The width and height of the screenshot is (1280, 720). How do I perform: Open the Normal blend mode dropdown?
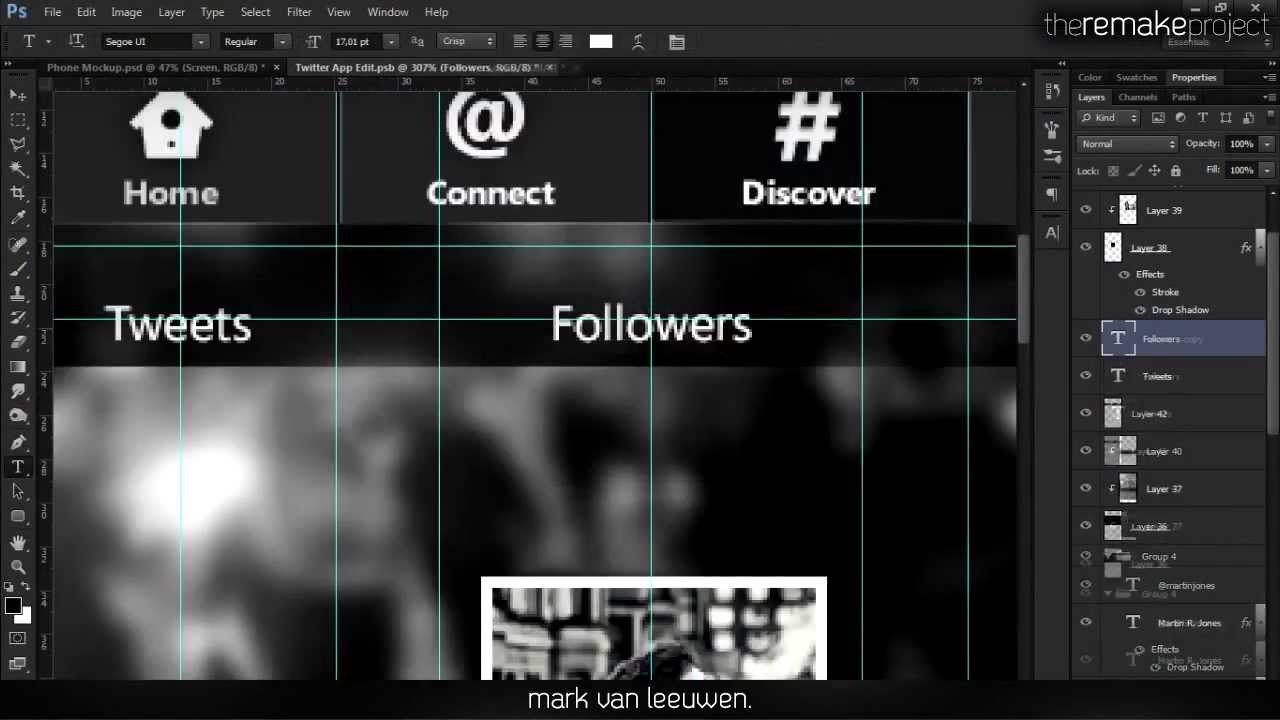tap(1128, 144)
